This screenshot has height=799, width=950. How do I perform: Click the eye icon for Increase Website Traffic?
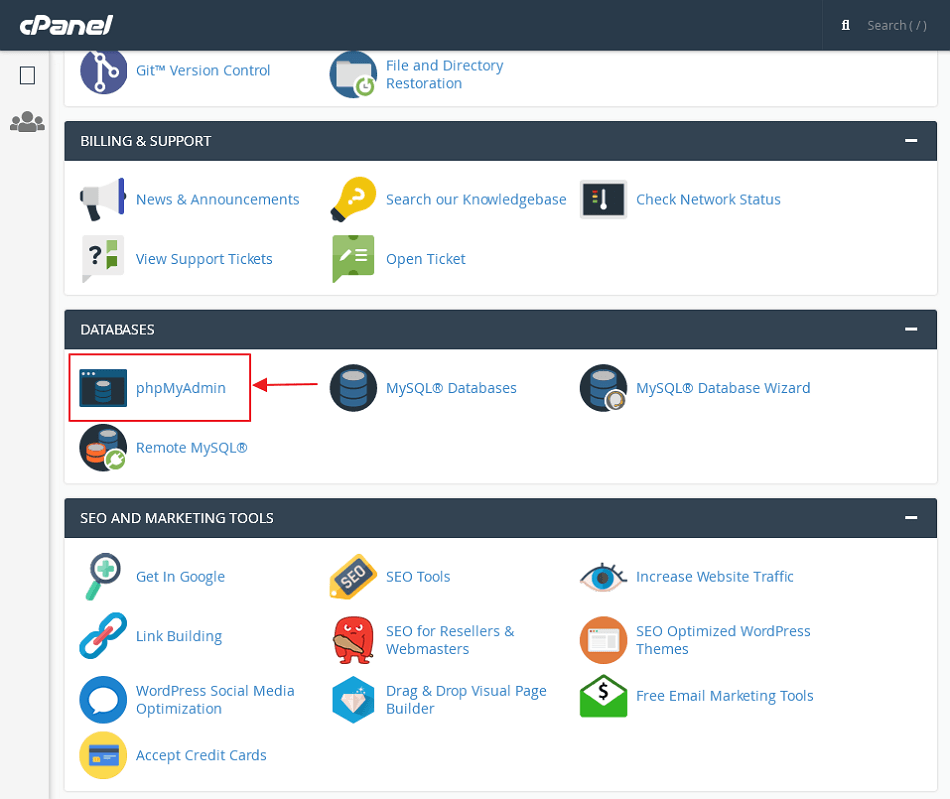coord(603,577)
